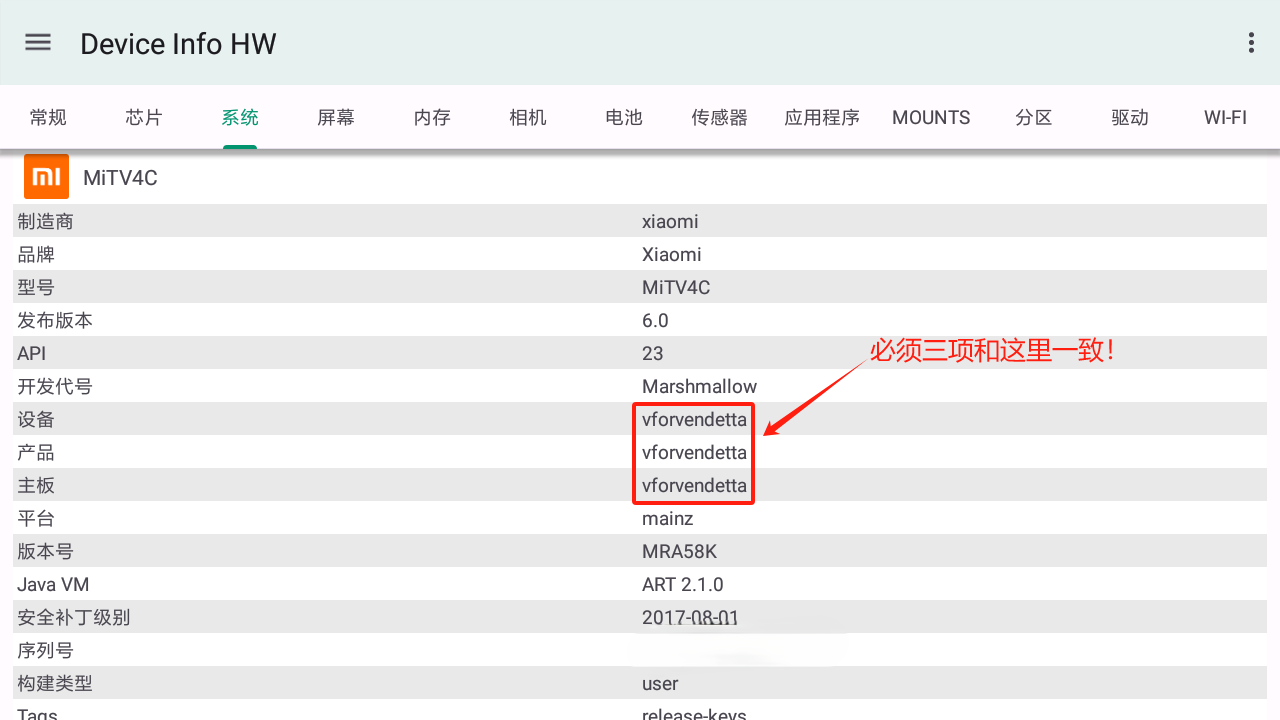Open the 驱动 tab
This screenshot has height=720, width=1280.
coord(1130,117)
